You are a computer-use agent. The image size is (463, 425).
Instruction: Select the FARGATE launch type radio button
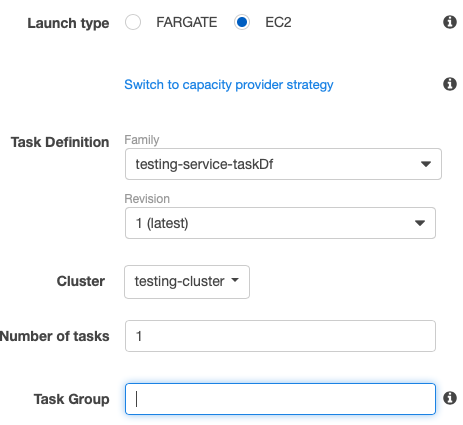coord(133,22)
